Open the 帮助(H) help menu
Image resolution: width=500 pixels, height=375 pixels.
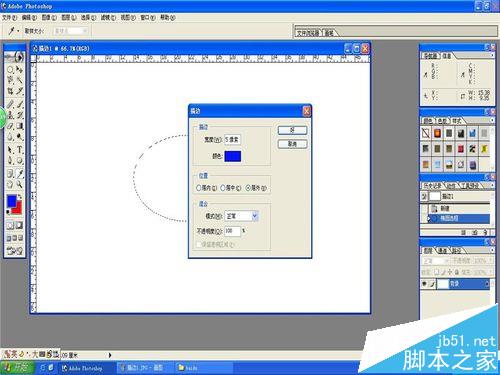tap(168, 17)
